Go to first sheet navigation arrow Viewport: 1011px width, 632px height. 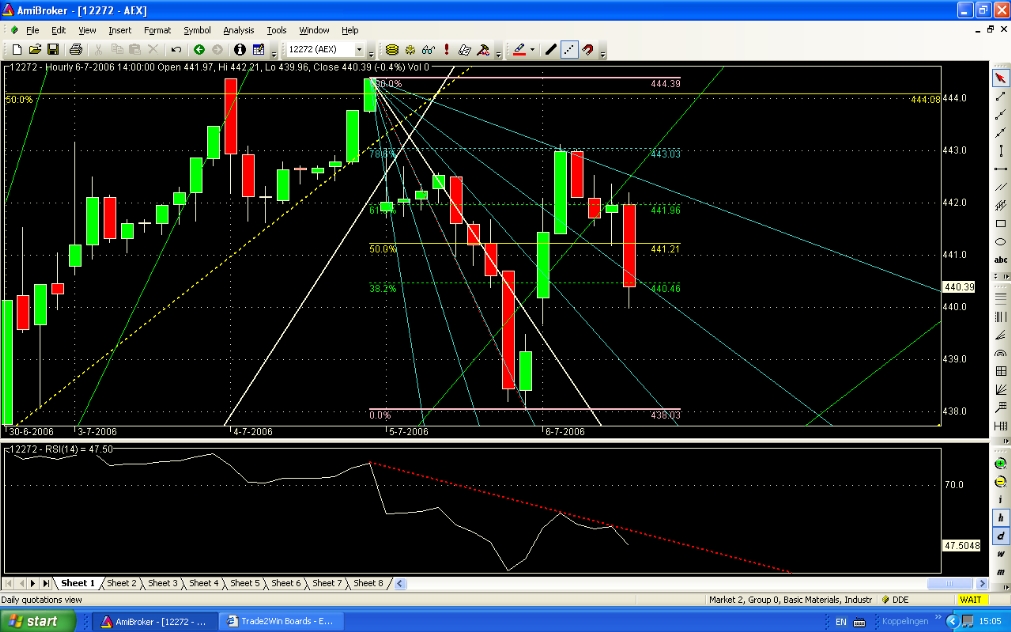[x=8, y=583]
